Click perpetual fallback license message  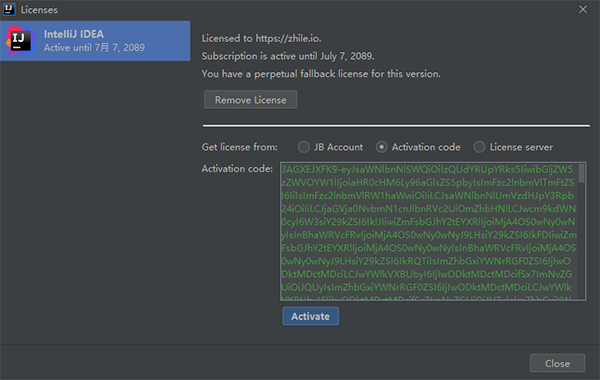tap(321, 74)
